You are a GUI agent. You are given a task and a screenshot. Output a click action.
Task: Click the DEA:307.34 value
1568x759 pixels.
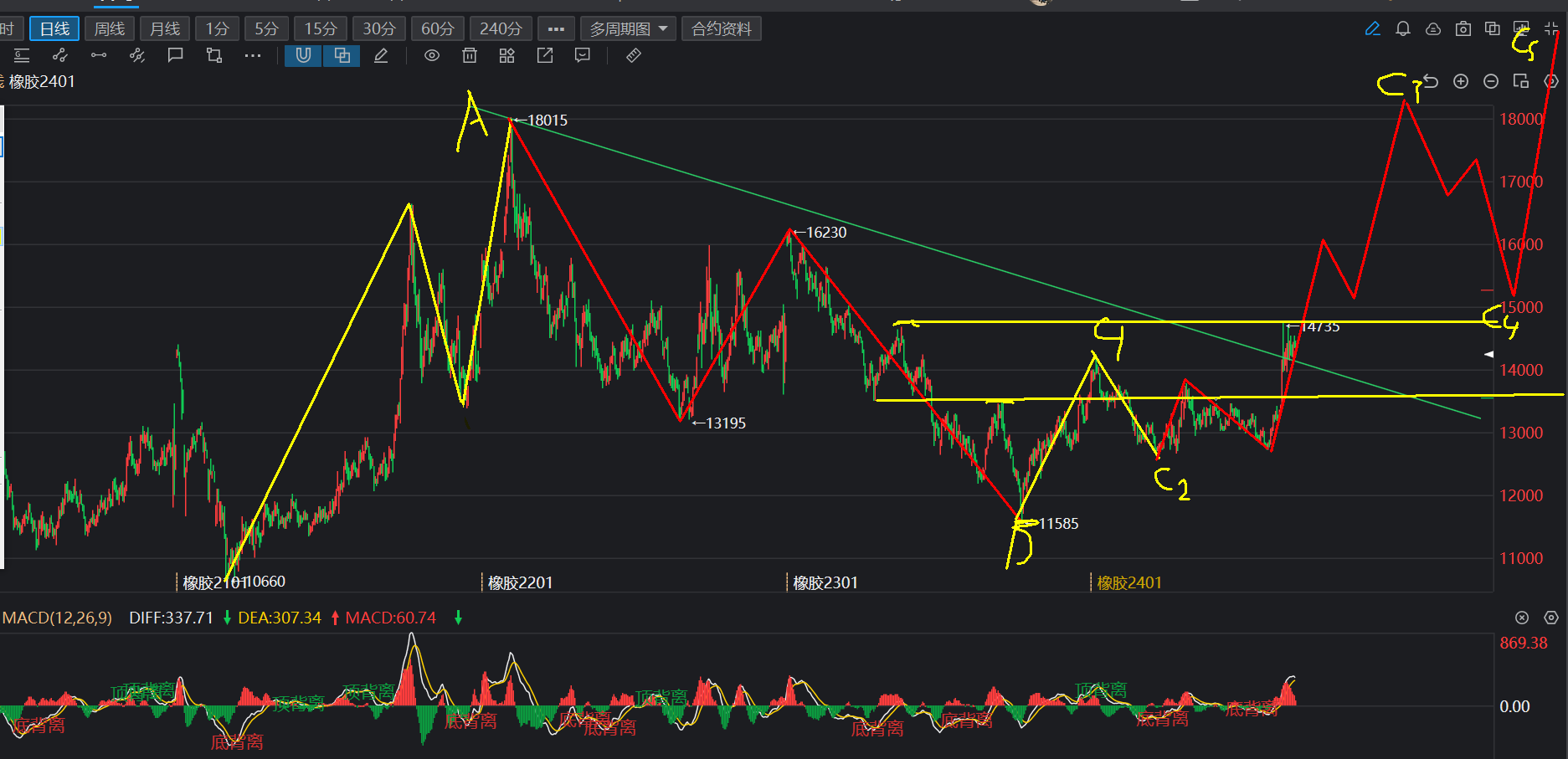coord(280,618)
